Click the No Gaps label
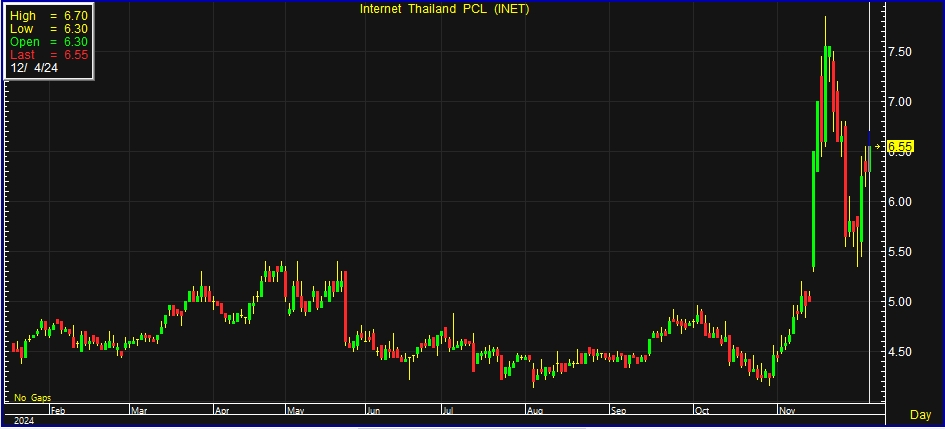Viewport: 945px width, 429px height. [32, 397]
